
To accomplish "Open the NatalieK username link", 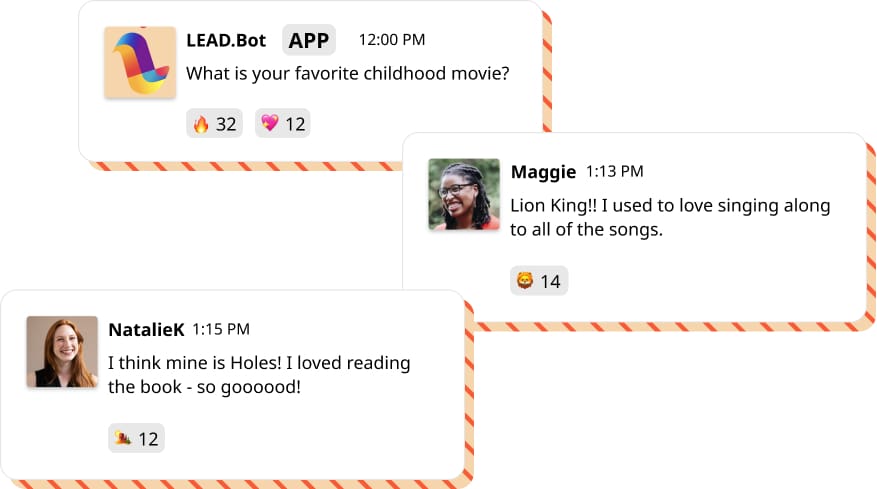I will 146,329.
